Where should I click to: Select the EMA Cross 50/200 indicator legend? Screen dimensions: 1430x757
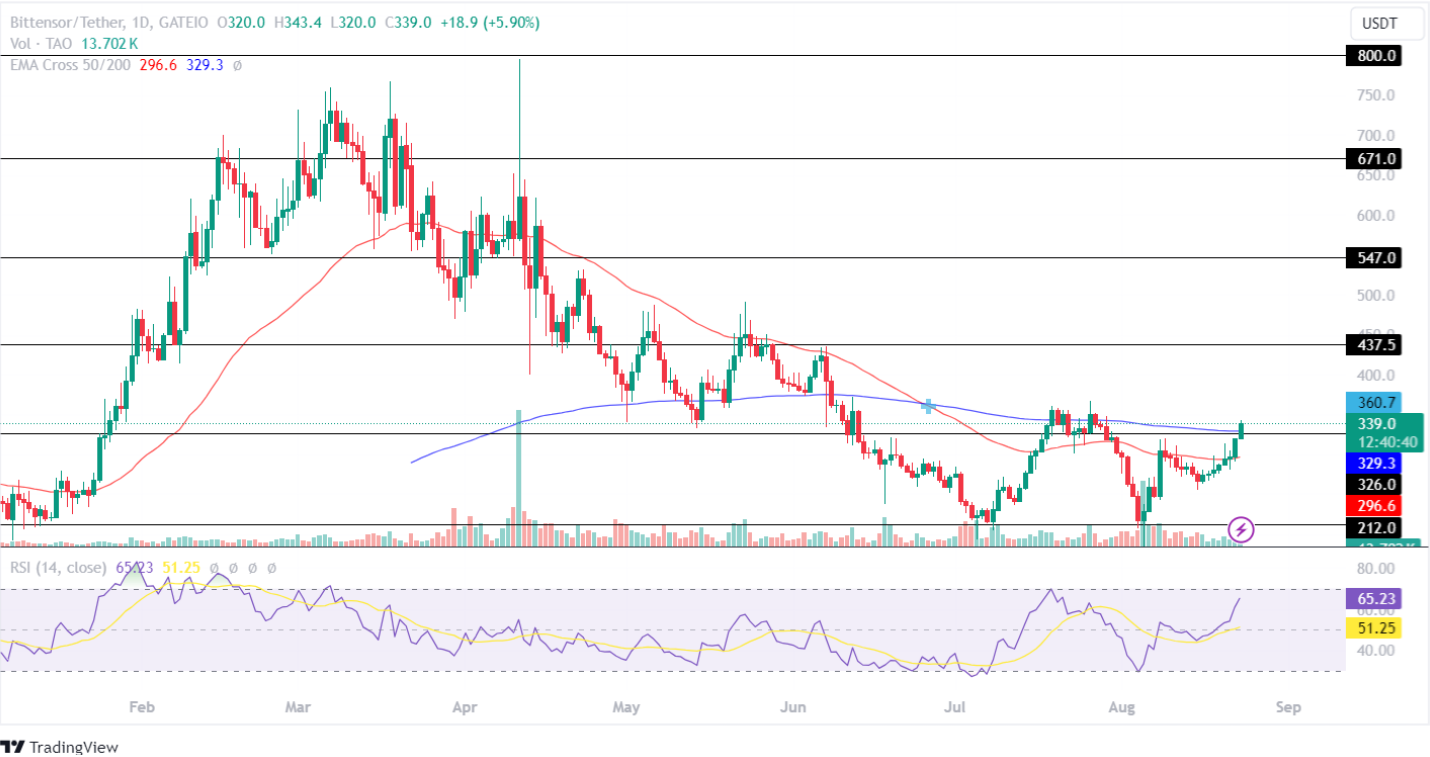(70, 65)
